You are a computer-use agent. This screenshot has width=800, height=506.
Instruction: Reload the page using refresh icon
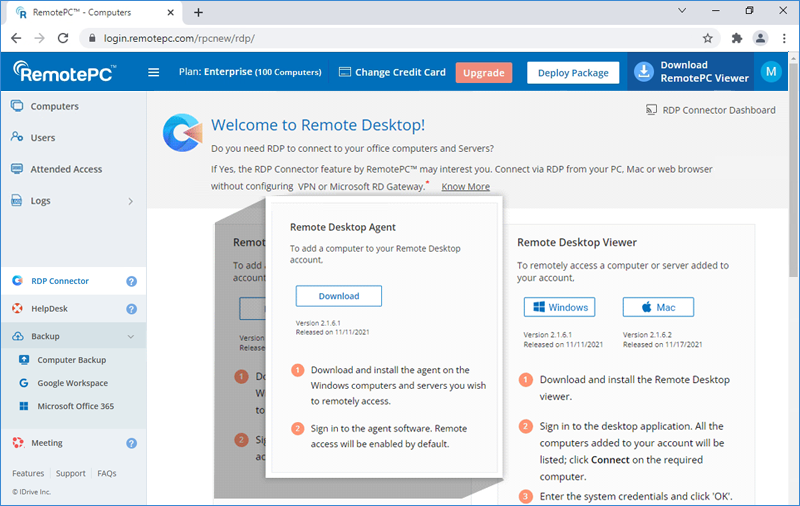[x=63, y=38]
